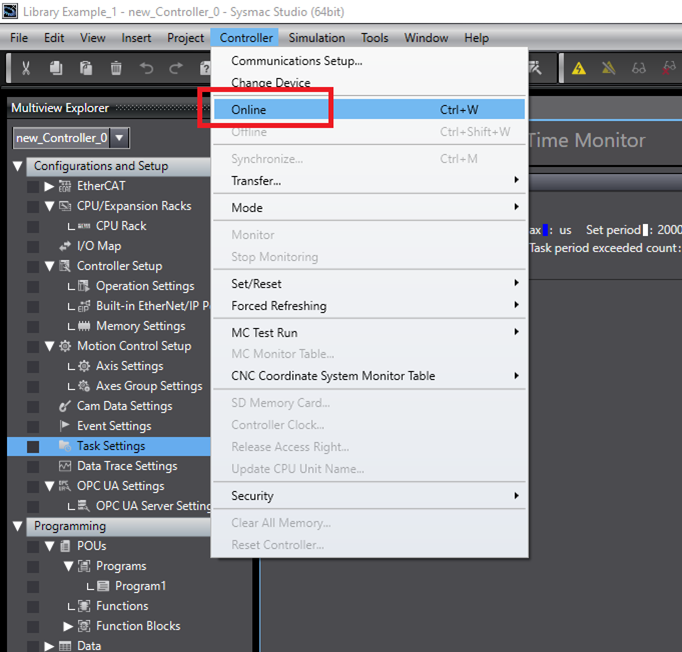This screenshot has width=682, height=652.
Task: Click the yellow warning triangle toolbar icon
Action: pyautogui.click(x=579, y=68)
